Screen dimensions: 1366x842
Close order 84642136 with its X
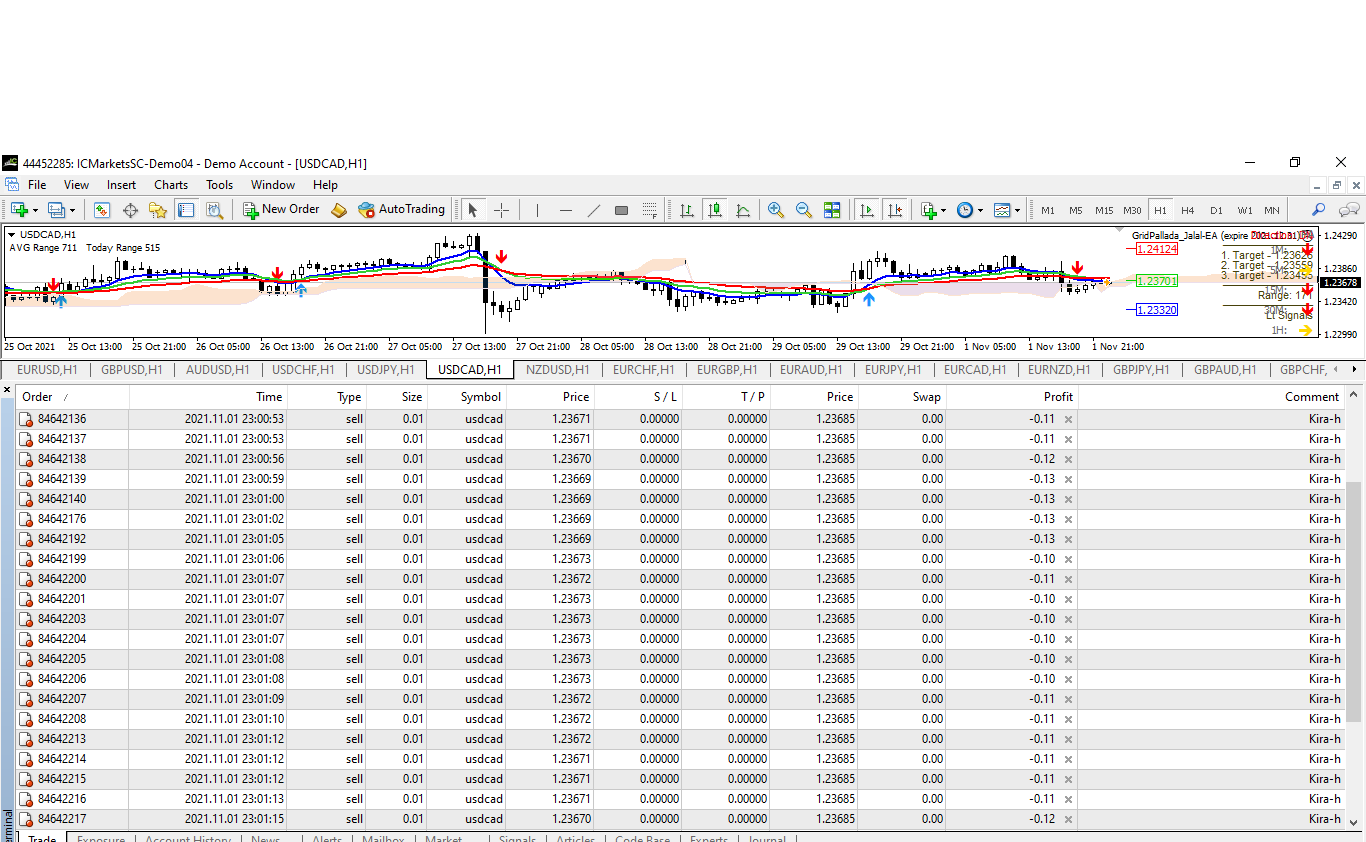[x=1068, y=419]
